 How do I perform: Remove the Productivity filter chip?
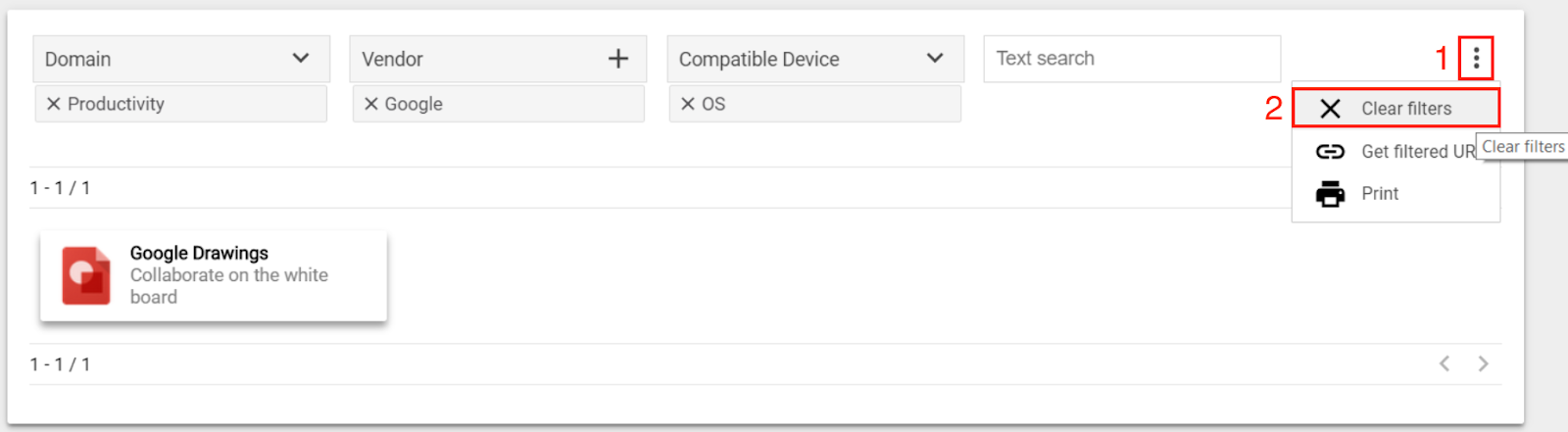click(x=54, y=104)
